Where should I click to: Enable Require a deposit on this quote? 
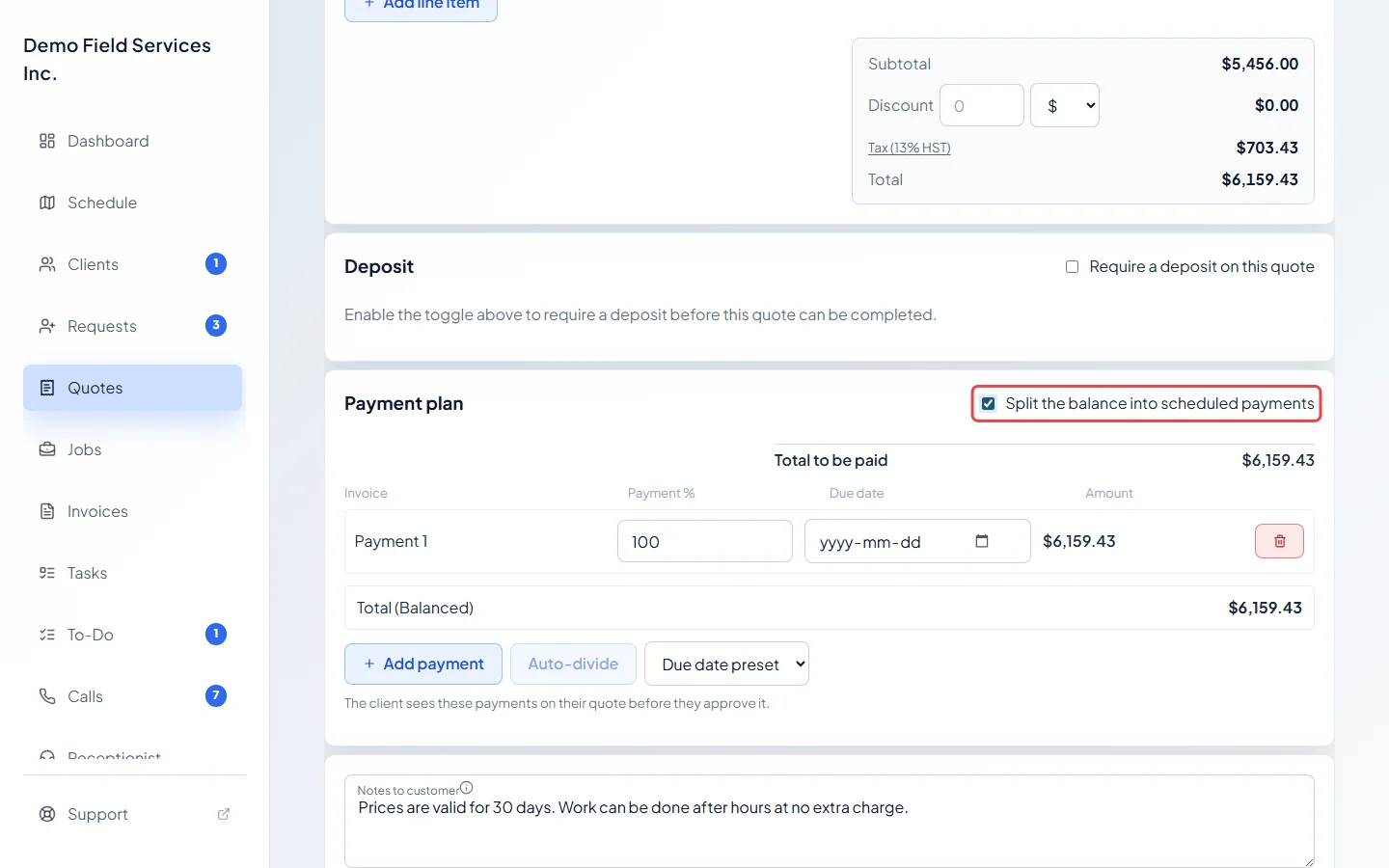1072,266
